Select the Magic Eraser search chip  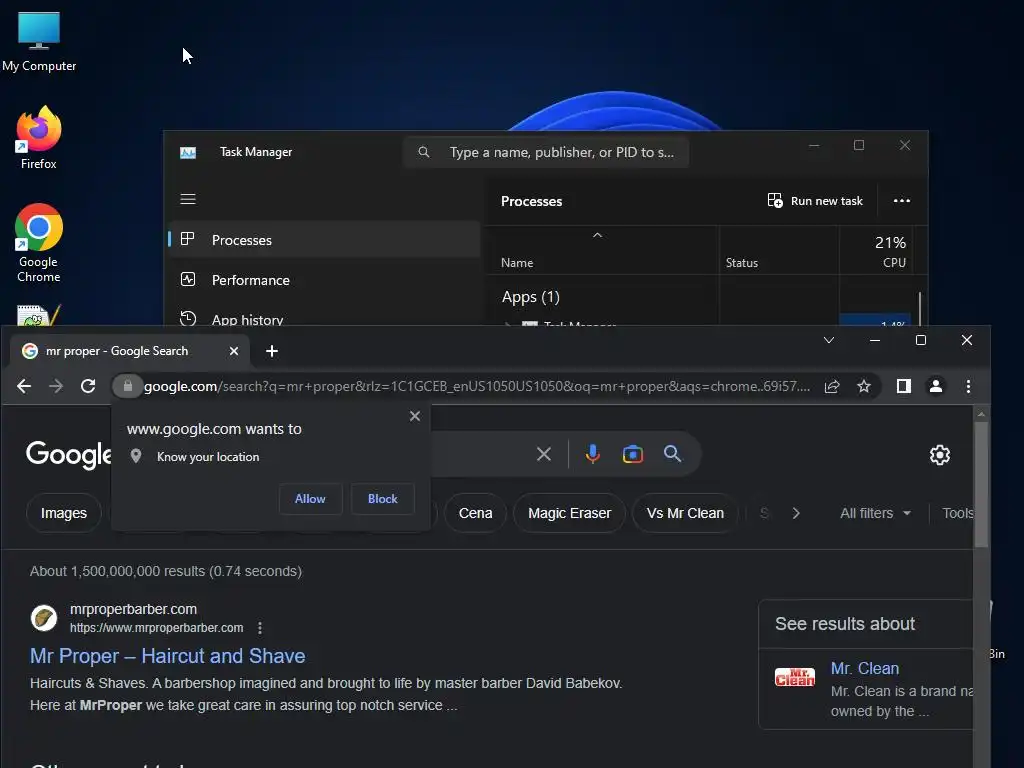pos(569,513)
